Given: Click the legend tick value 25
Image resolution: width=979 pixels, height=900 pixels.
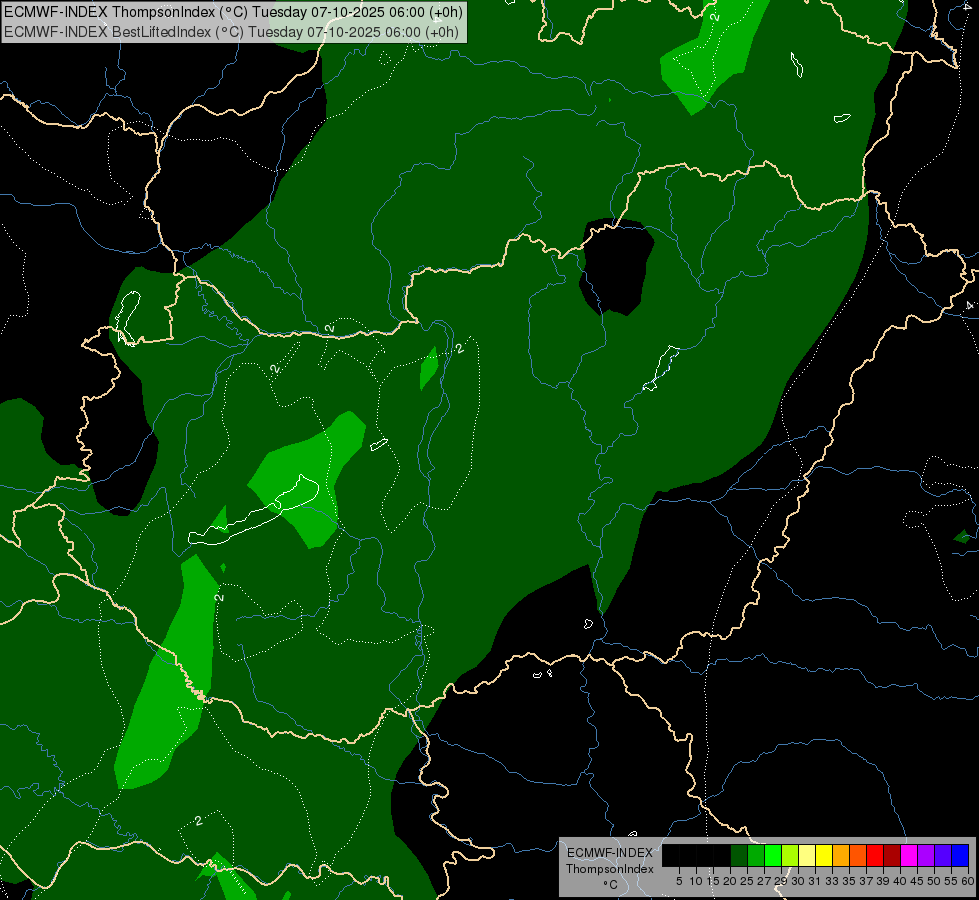Looking at the screenshot, I should tap(747, 881).
